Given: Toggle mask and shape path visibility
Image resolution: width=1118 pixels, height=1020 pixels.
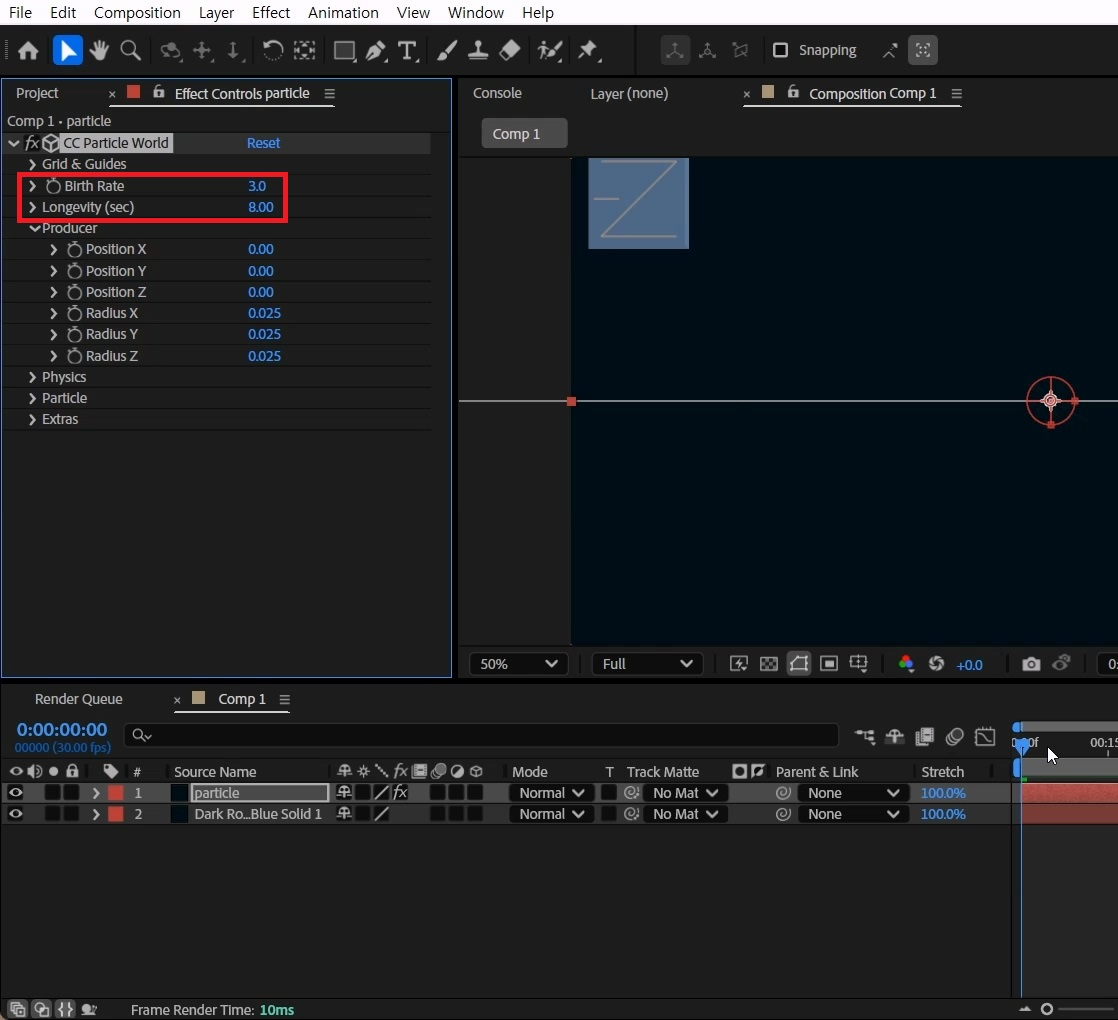Looking at the screenshot, I should pos(799,664).
